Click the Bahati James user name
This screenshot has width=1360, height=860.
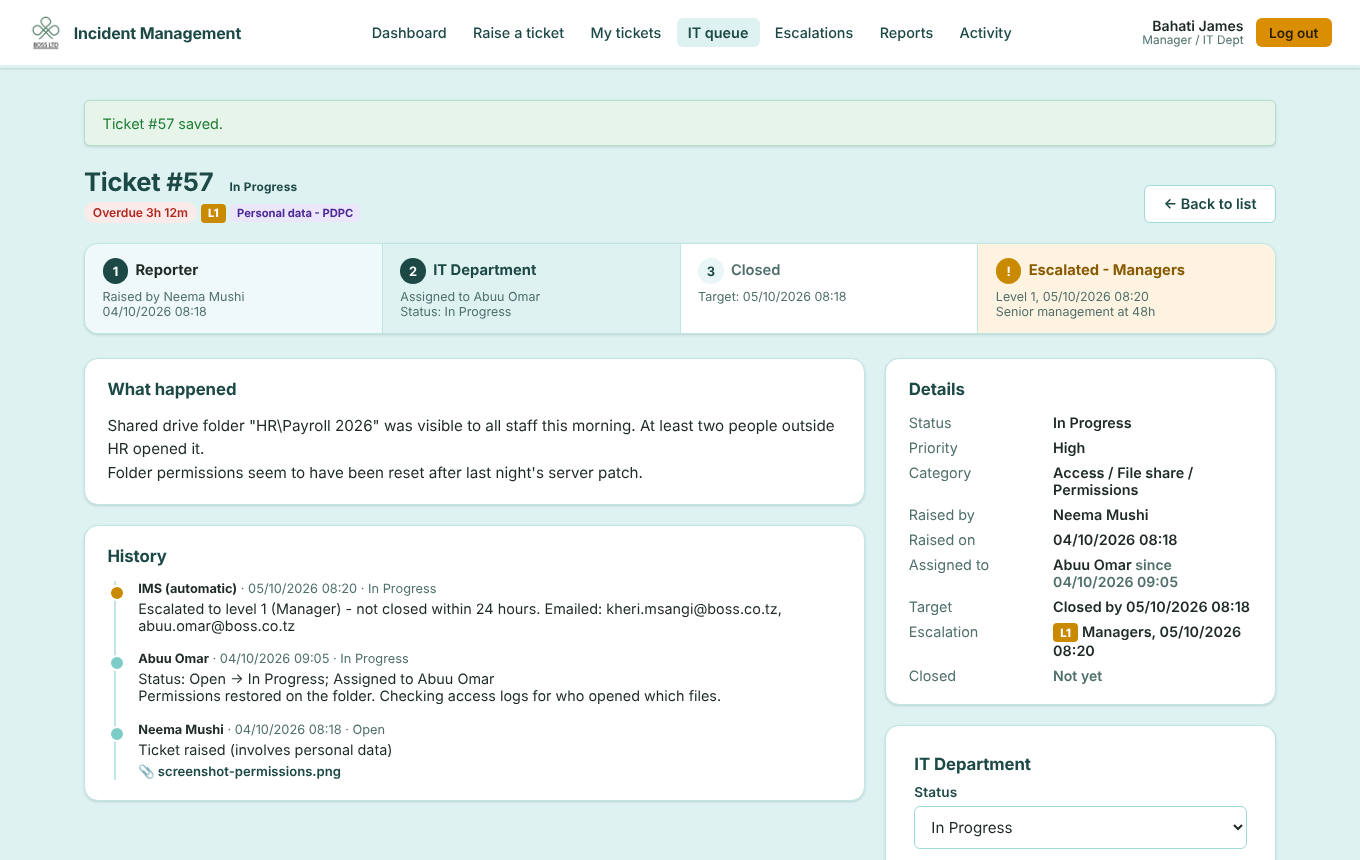click(x=1198, y=26)
